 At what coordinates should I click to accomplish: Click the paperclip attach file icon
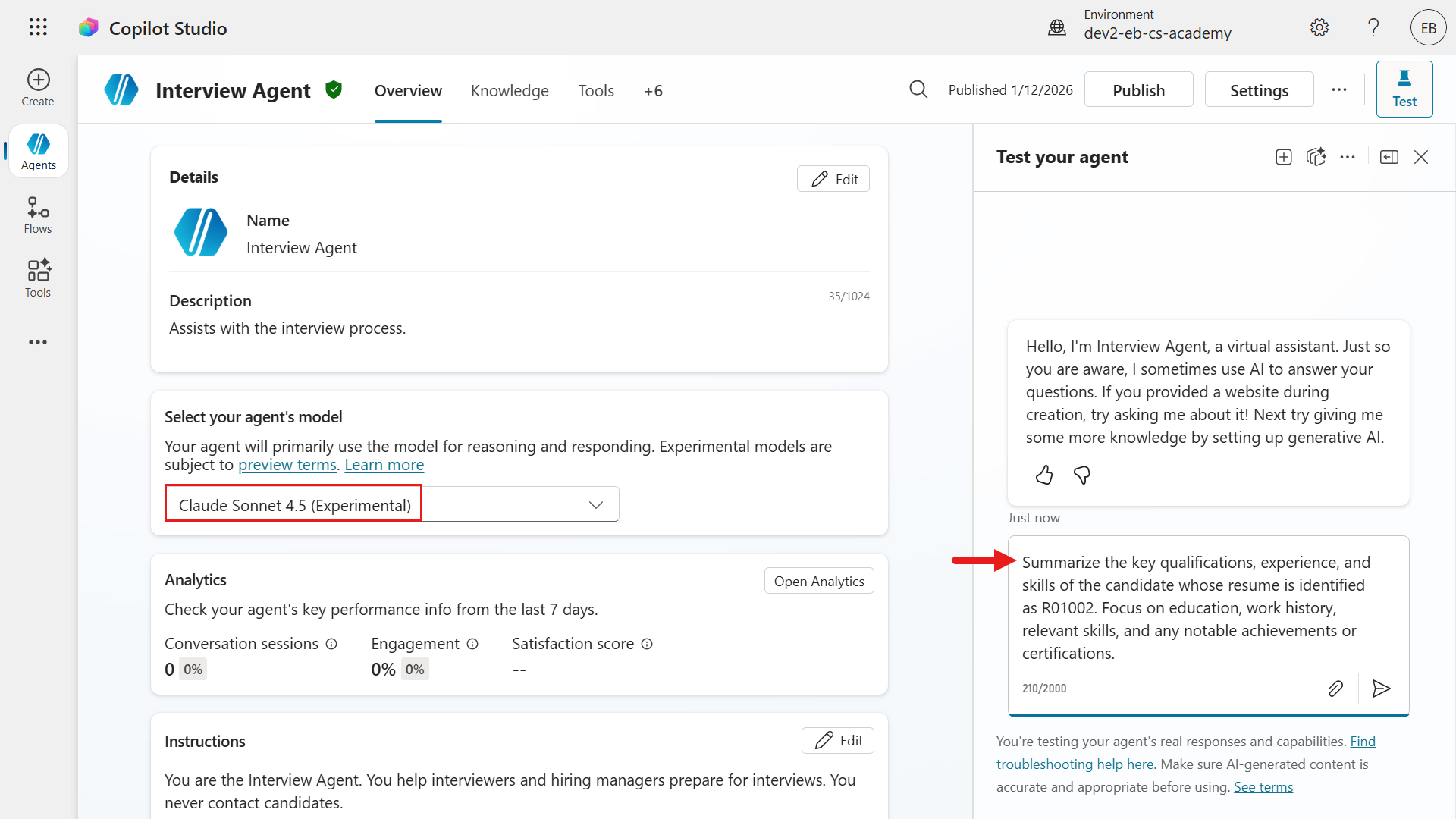(1335, 689)
